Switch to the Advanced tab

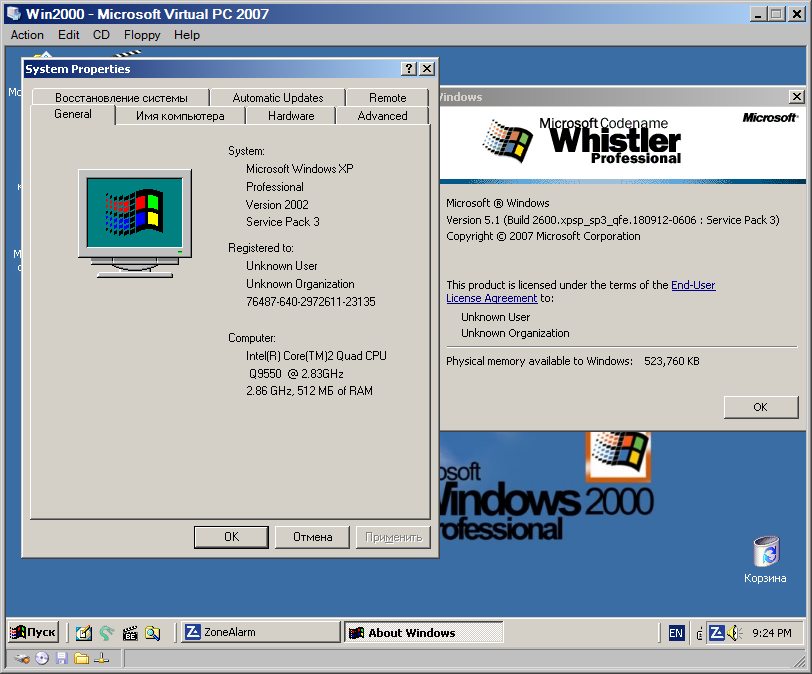point(382,116)
